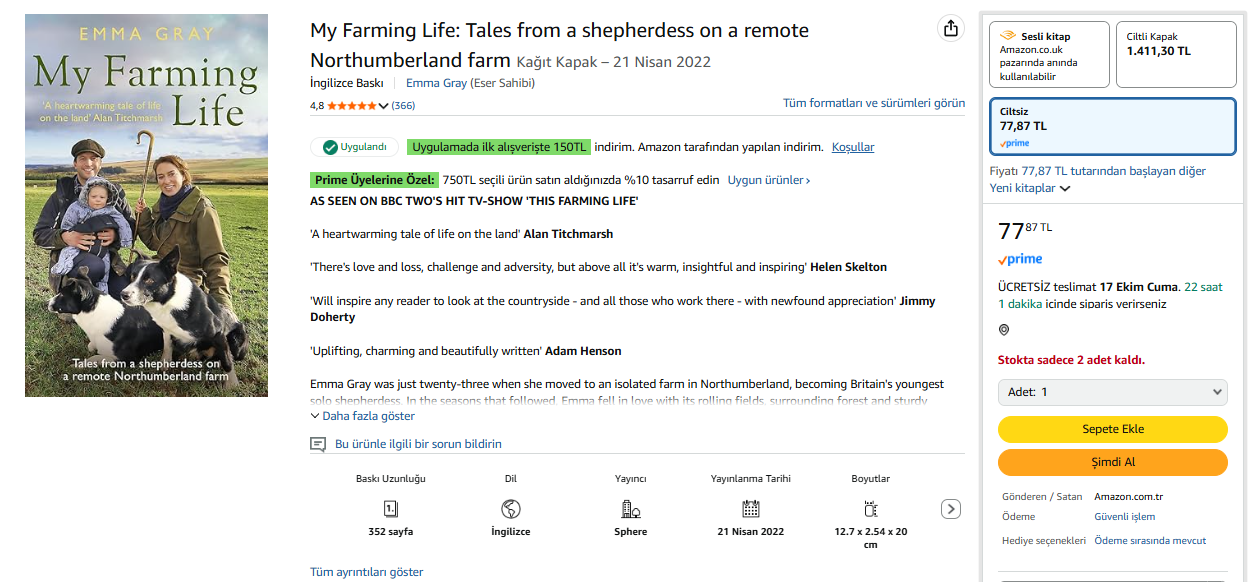Select the Ciltli Kapak 1.411,30 TL format
This screenshot has height=582, width=1248.
[1176, 53]
